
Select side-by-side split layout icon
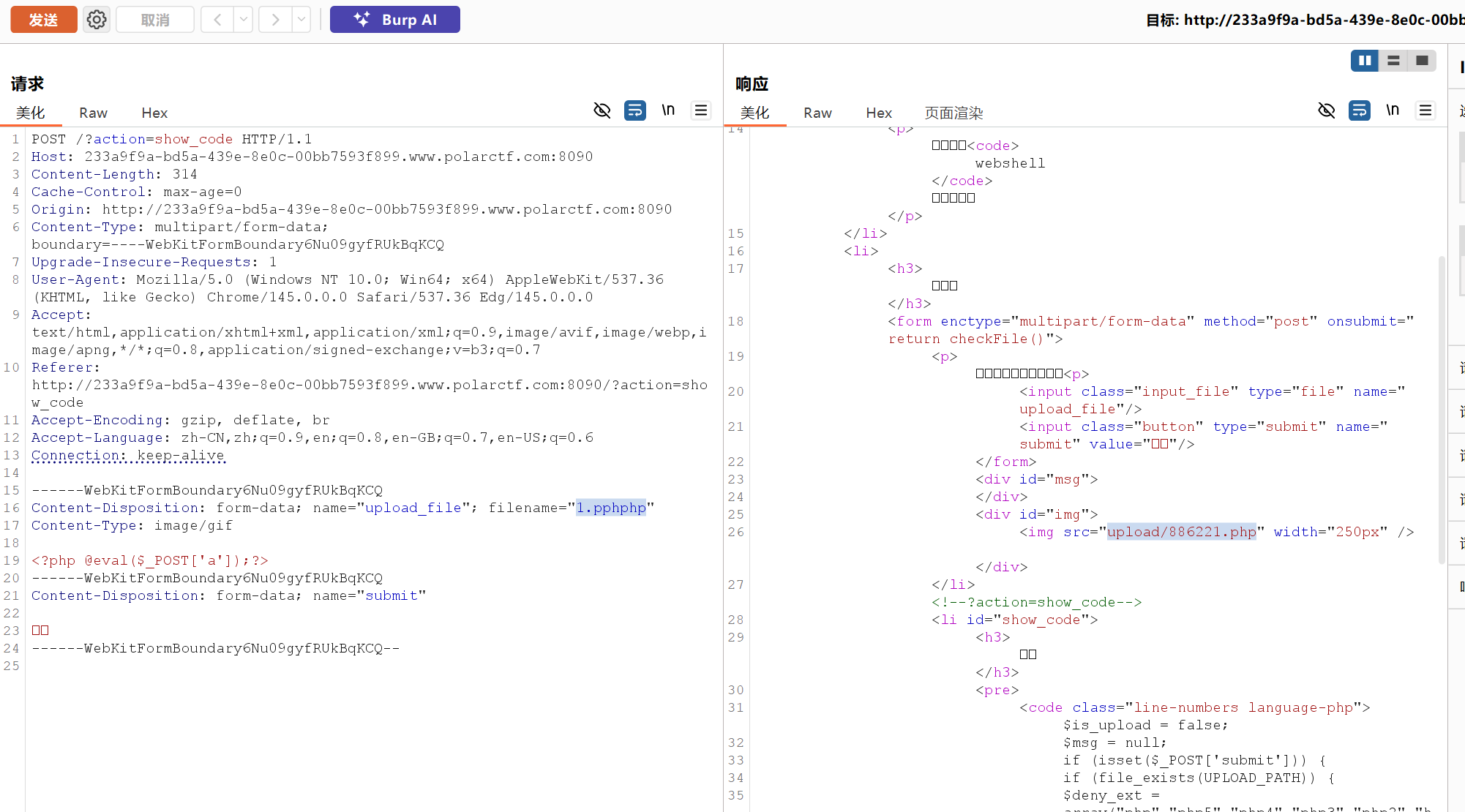click(x=1365, y=61)
